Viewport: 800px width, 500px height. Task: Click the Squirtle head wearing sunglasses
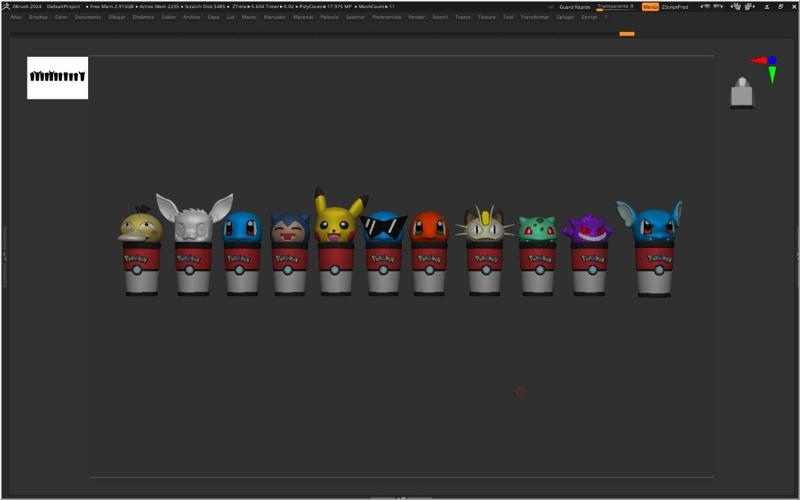[384, 227]
